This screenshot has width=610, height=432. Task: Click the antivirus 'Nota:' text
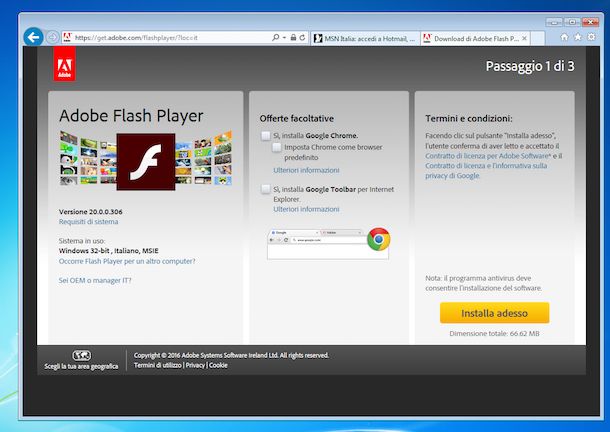[483, 283]
